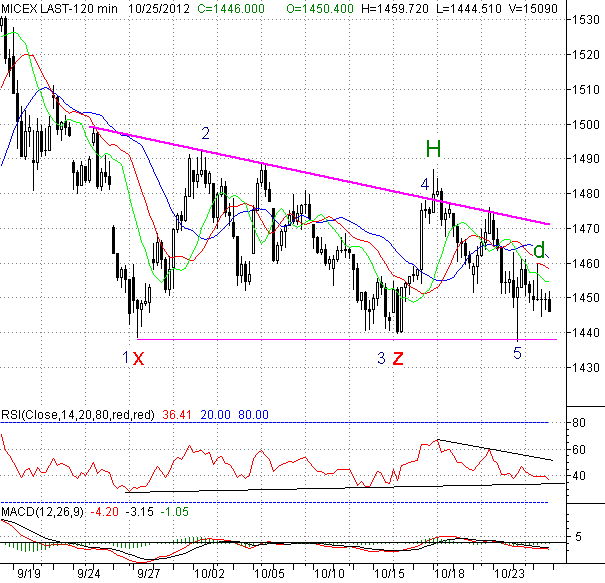Click price axis label 1470
The width and height of the screenshot is (605, 583).
pyautogui.click(x=585, y=228)
